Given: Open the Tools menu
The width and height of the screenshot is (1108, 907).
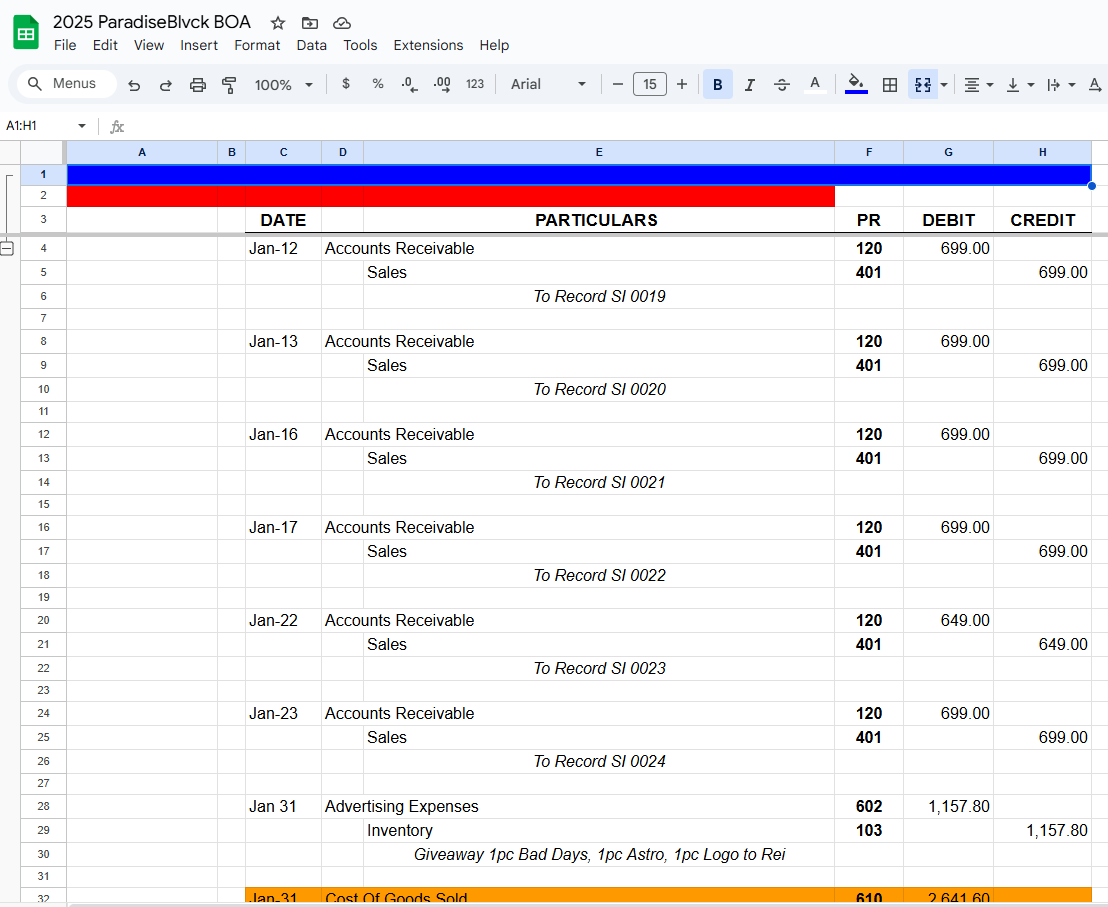Looking at the screenshot, I should click(x=360, y=45).
